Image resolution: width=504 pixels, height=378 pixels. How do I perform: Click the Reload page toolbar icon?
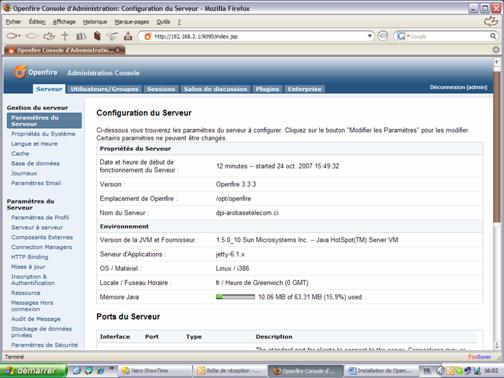tap(49, 36)
